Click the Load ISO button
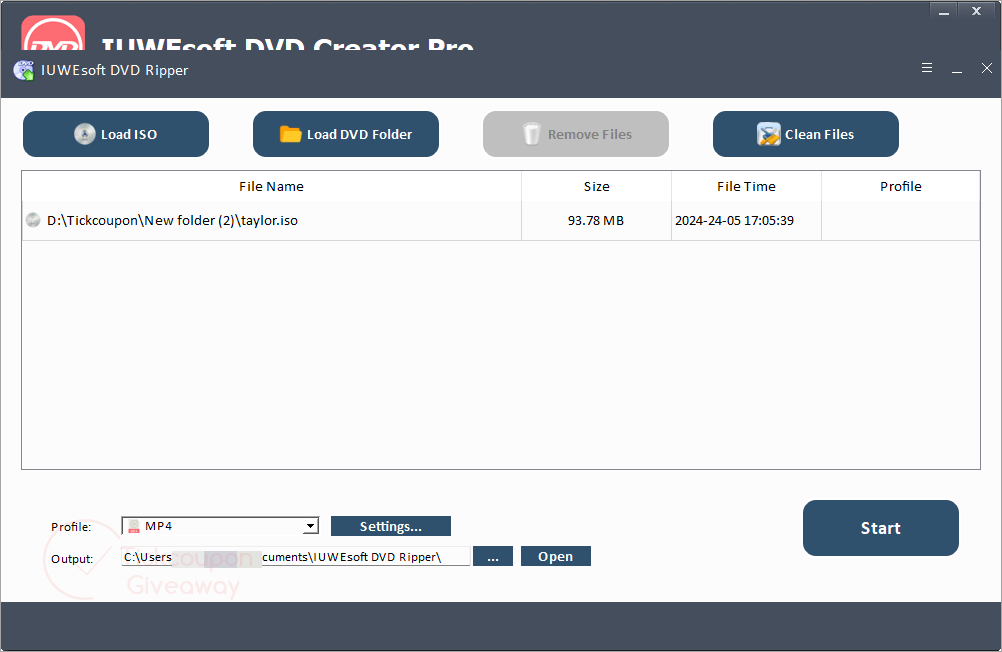This screenshot has width=1002, height=652. pyautogui.click(x=116, y=134)
